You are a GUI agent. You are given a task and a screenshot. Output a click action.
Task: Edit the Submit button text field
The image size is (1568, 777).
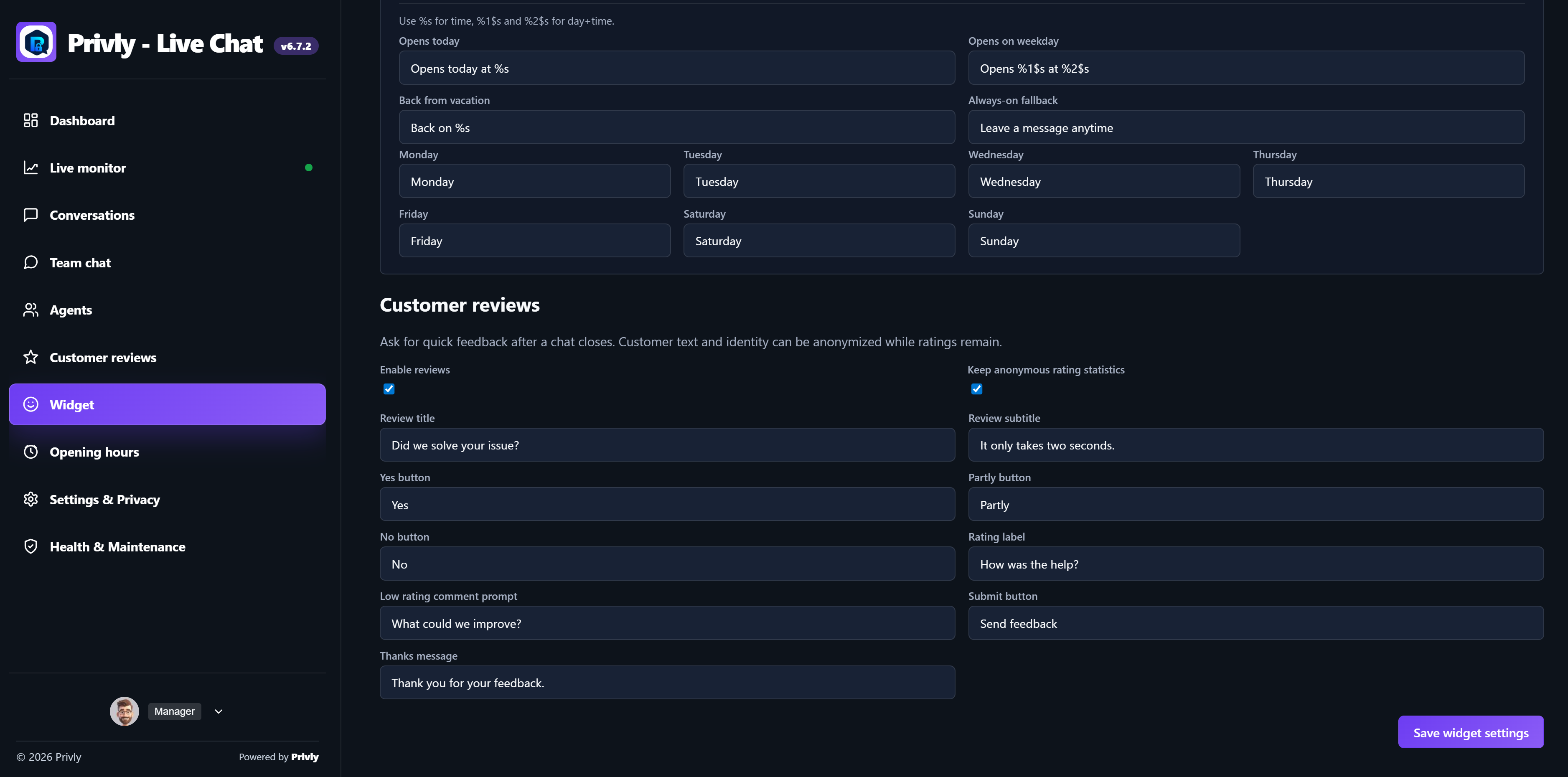tap(1256, 623)
